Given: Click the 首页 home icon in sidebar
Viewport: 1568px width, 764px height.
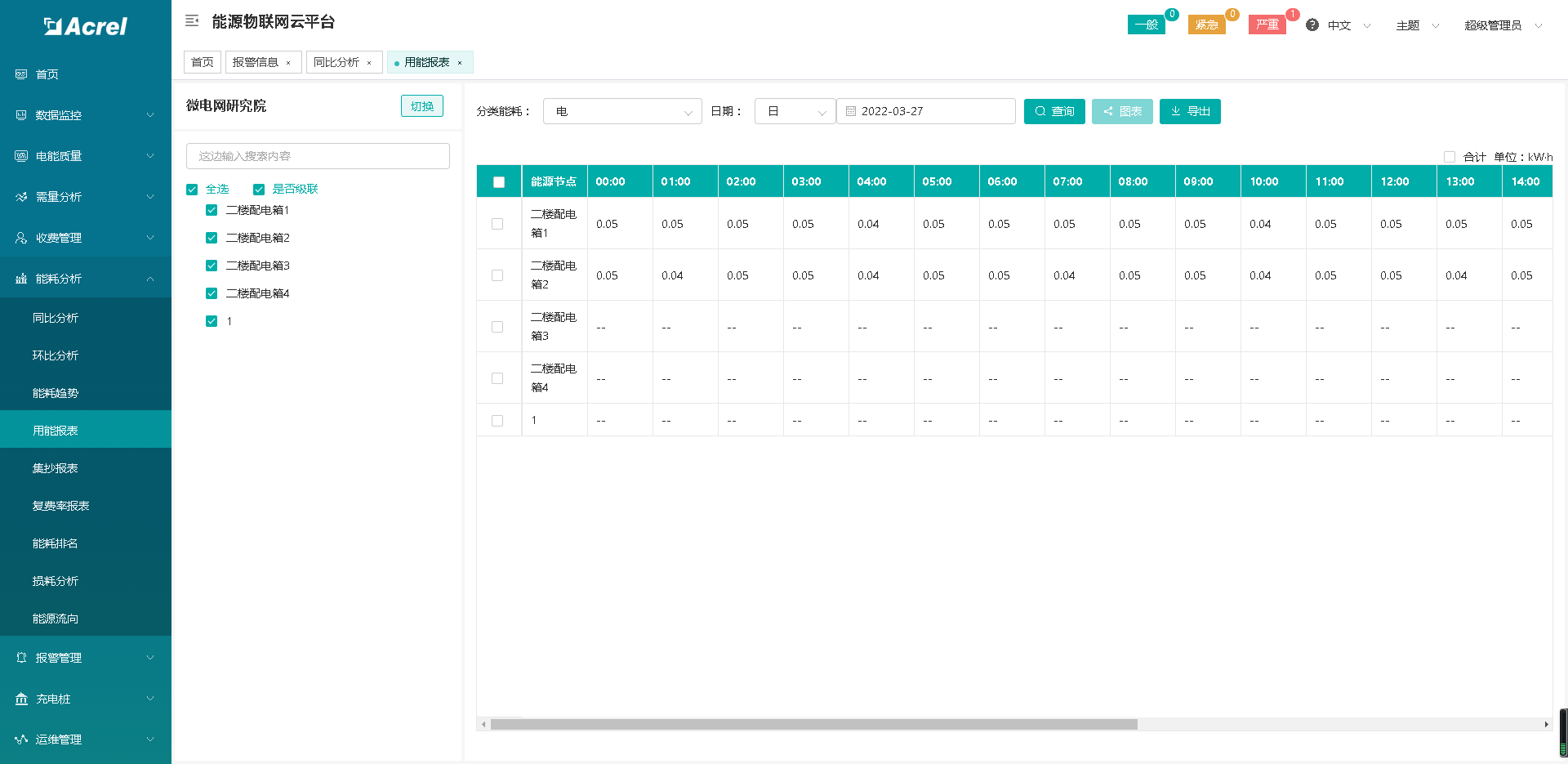Looking at the screenshot, I should click(21, 74).
